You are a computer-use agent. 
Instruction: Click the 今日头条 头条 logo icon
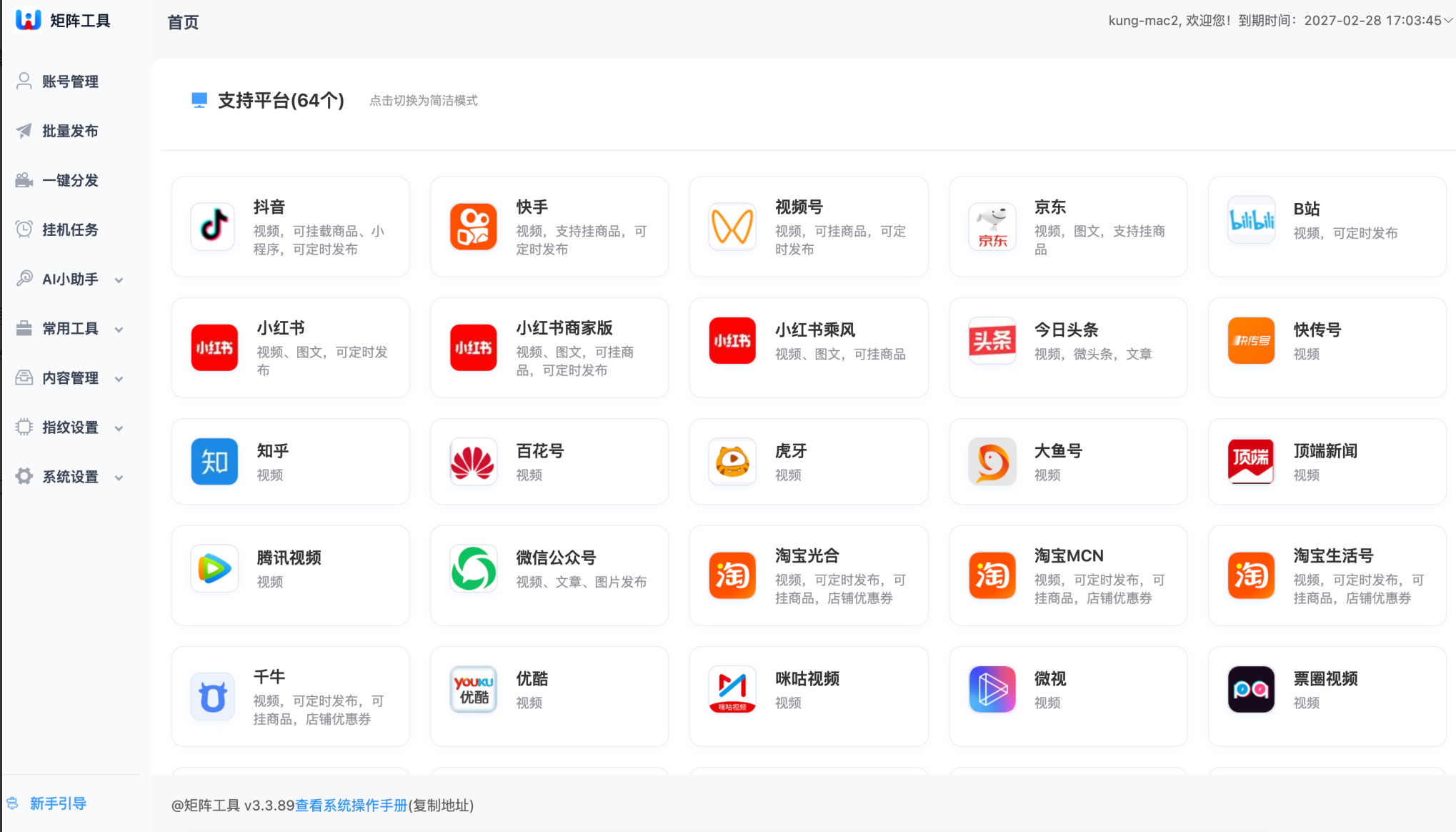coord(992,341)
